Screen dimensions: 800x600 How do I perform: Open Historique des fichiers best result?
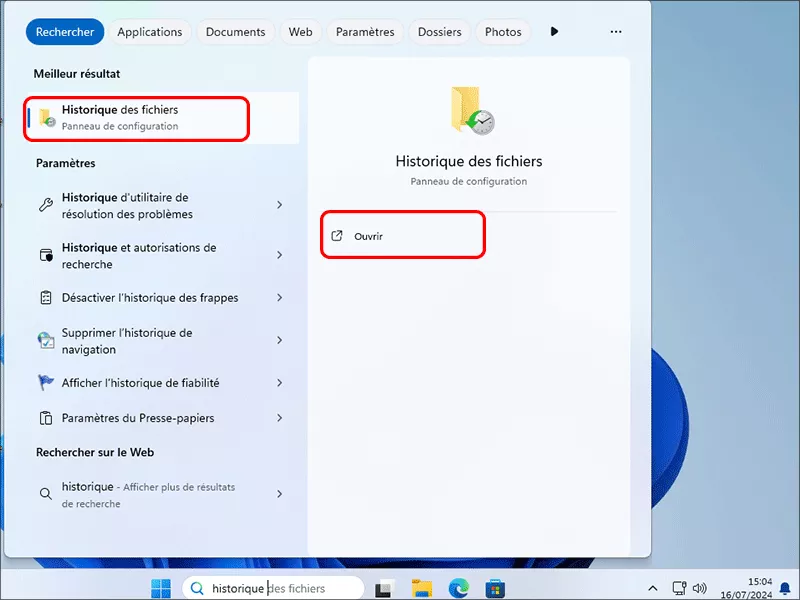[135, 117]
